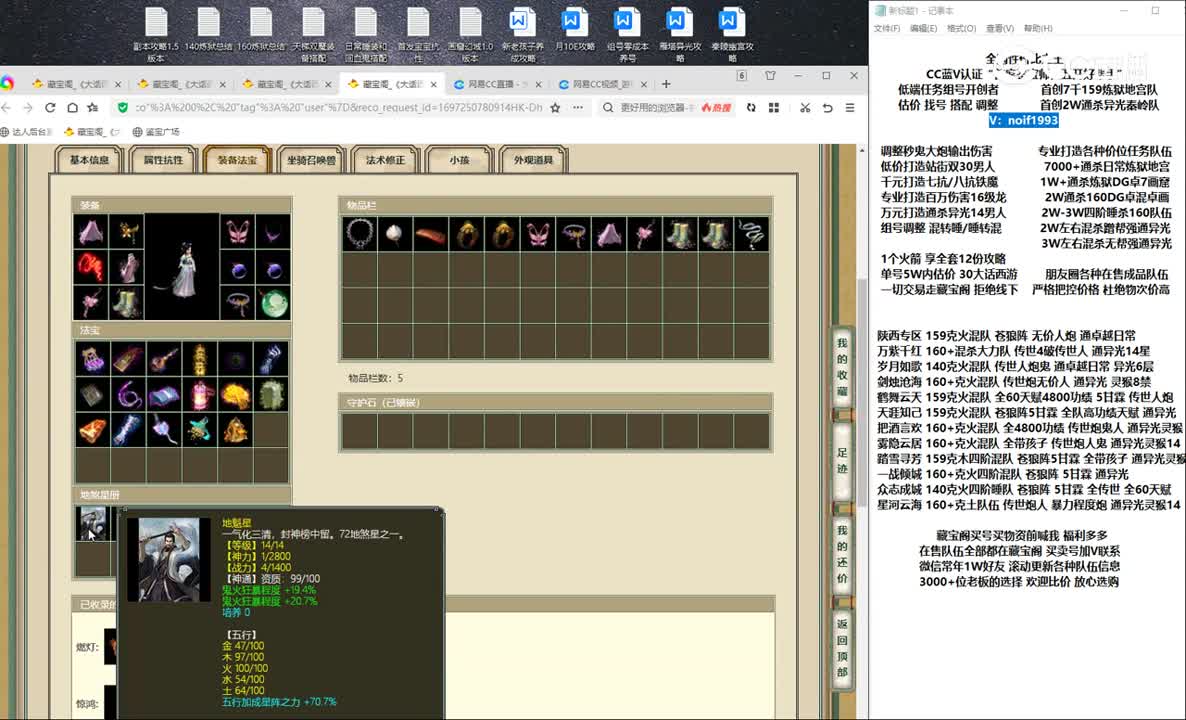The width and height of the screenshot is (1186, 720).
Task: Open the 达人后台 bookmark
Action: click(26, 132)
